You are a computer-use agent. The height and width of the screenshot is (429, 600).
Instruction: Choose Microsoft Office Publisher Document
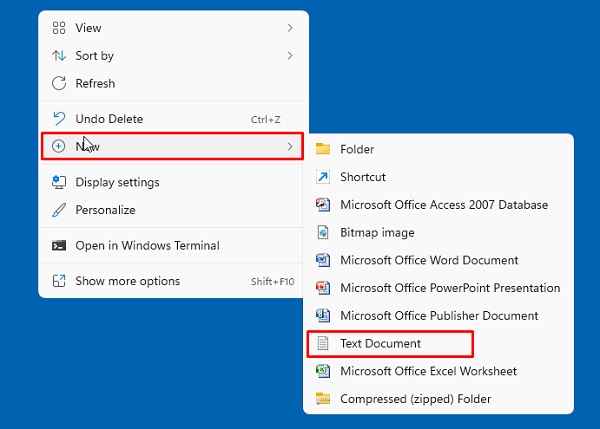pos(439,316)
